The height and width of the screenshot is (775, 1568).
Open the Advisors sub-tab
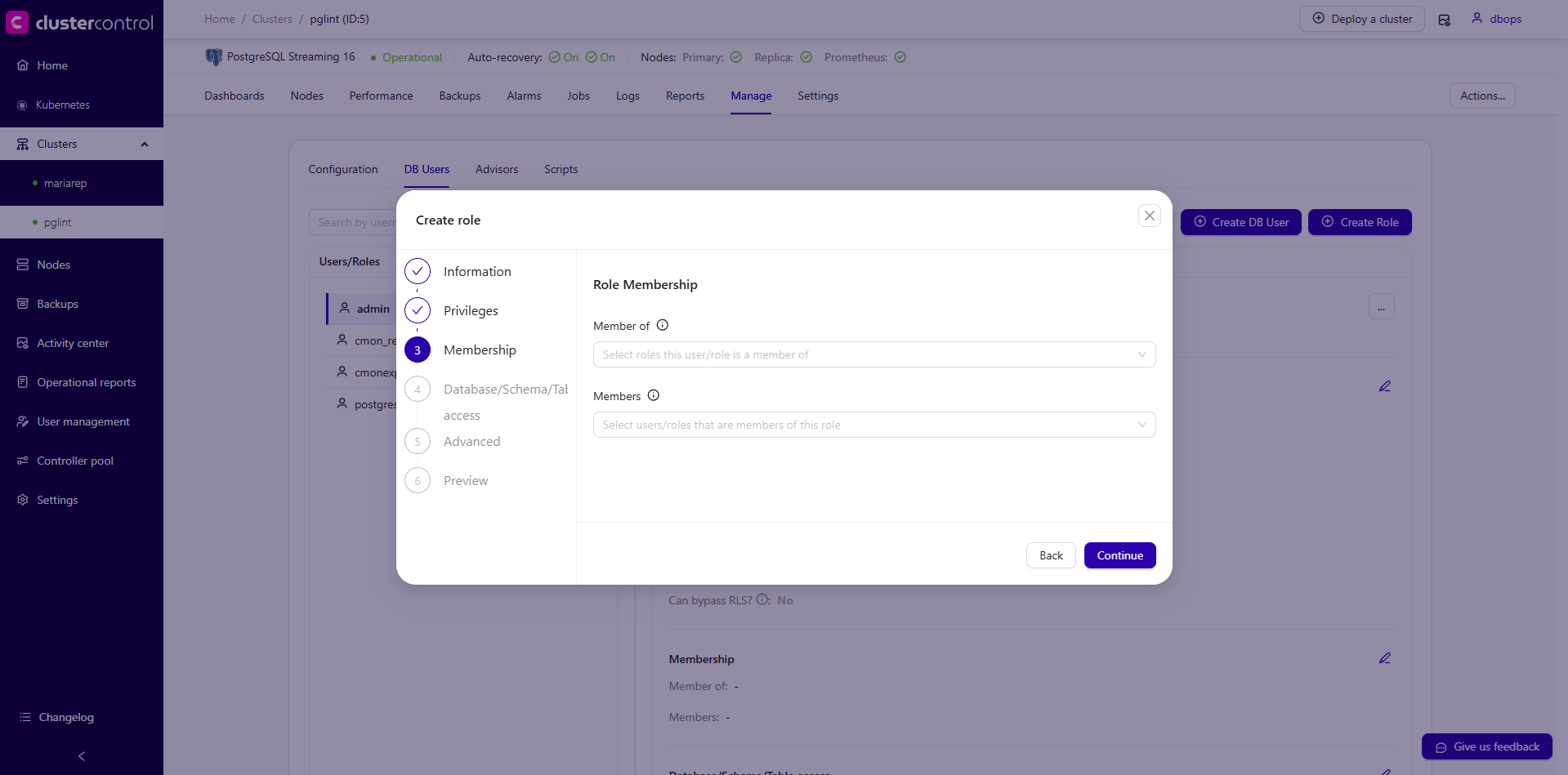[x=496, y=169]
